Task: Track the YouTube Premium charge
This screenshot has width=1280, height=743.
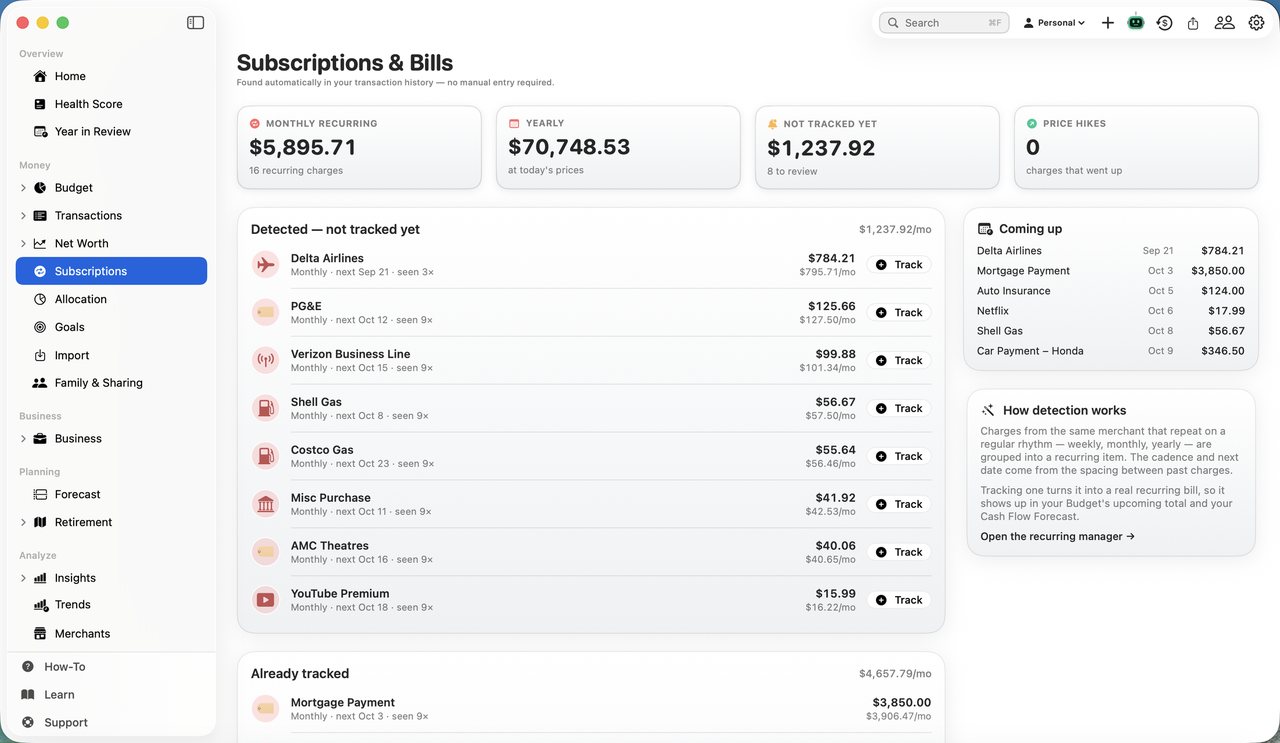Action: click(x=899, y=600)
